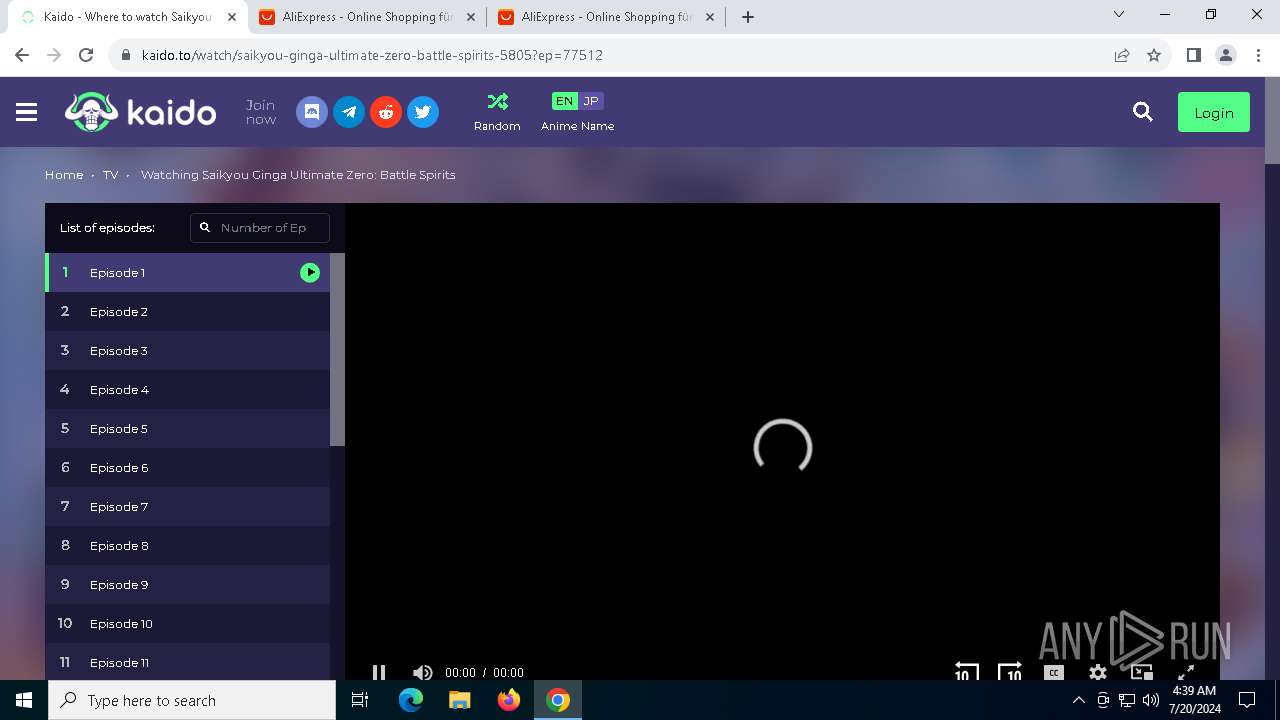Click the Windows taskbar search box
Screen dimensions: 1280x720
tap(192, 700)
